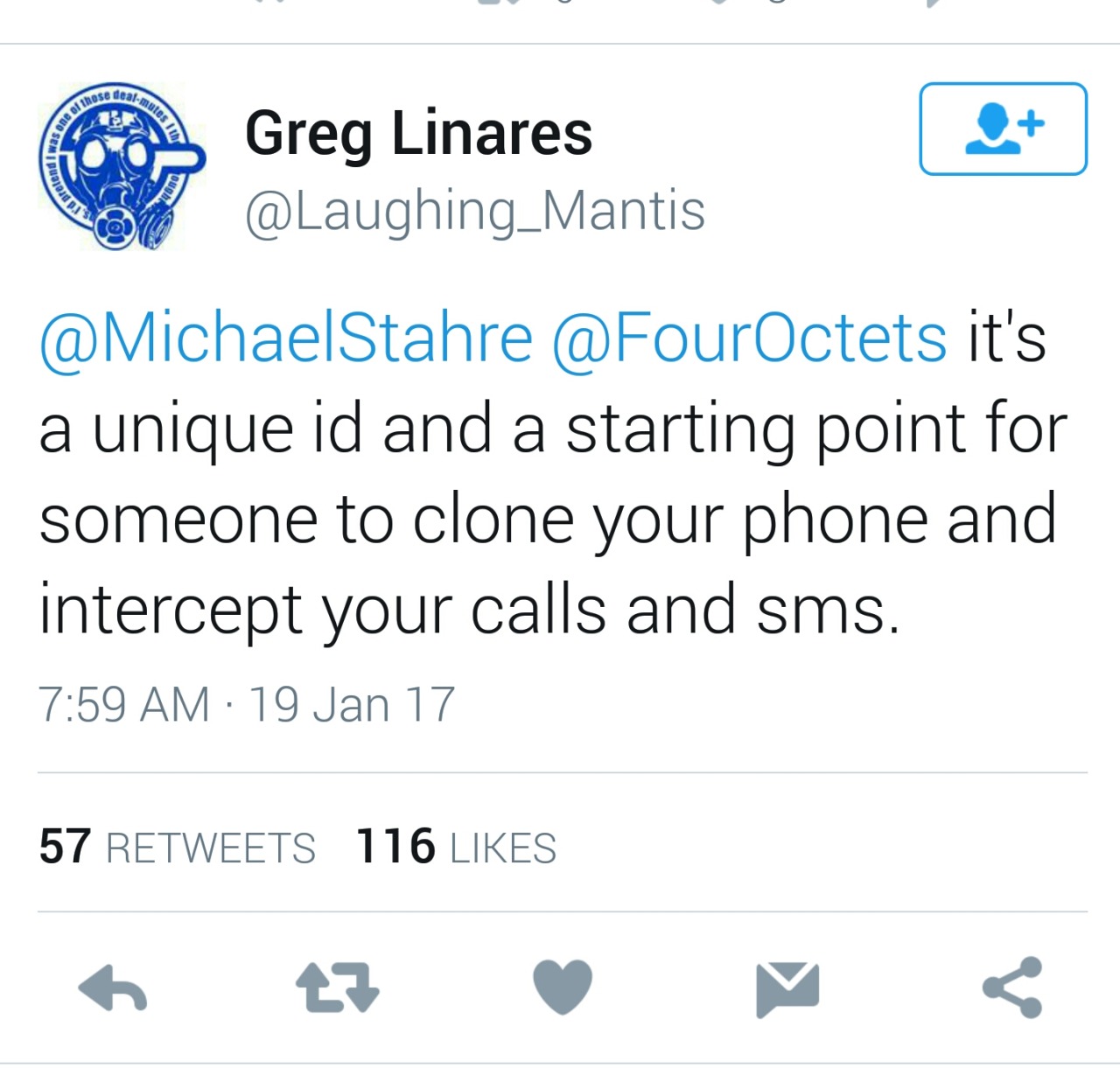This screenshot has height=1075, width=1120.
Task: Open the @MichaelStahre mention
Action: tap(286, 339)
